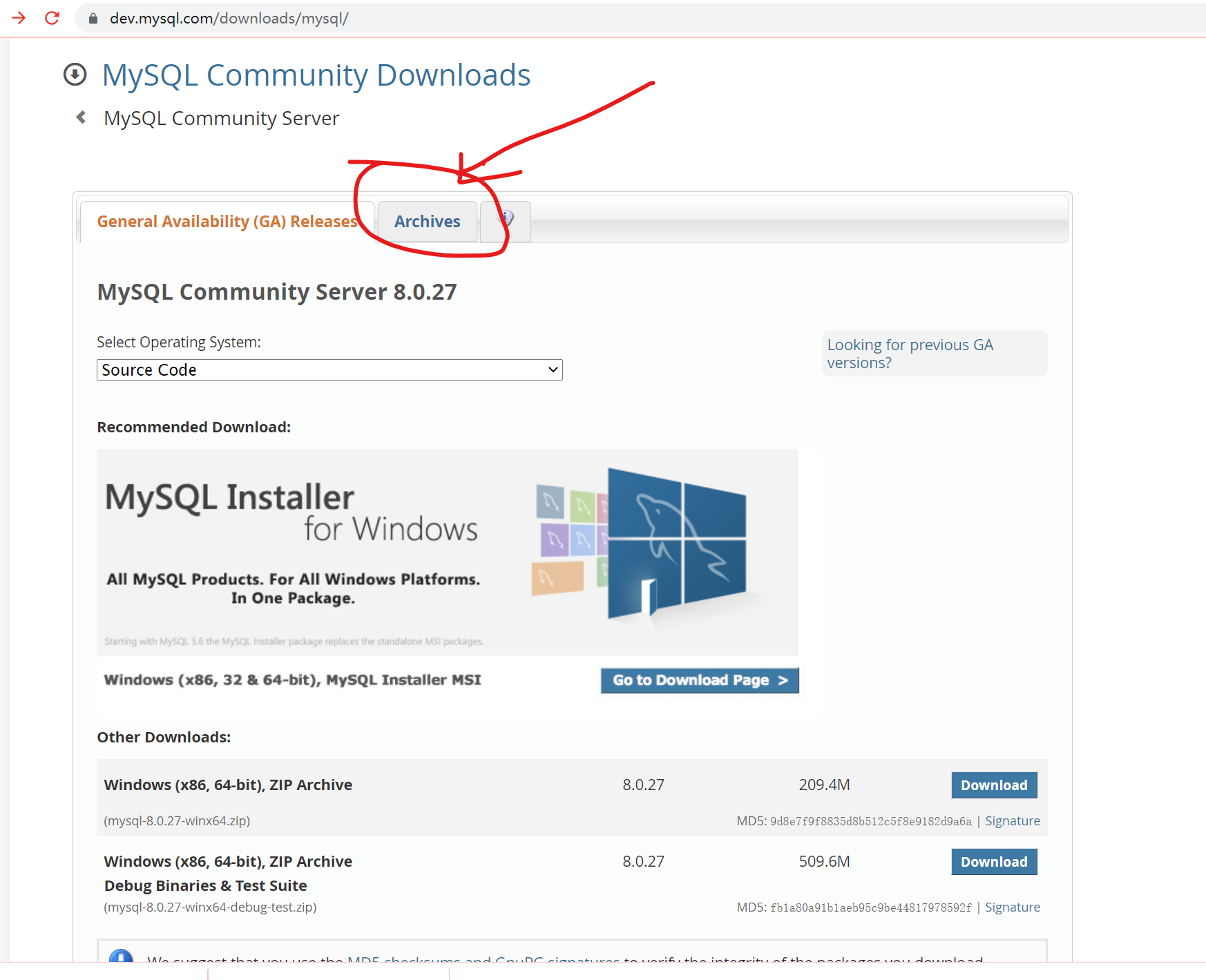The image size is (1206, 980).
Task: Open the Select Operating System dropdown
Action: (x=329, y=369)
